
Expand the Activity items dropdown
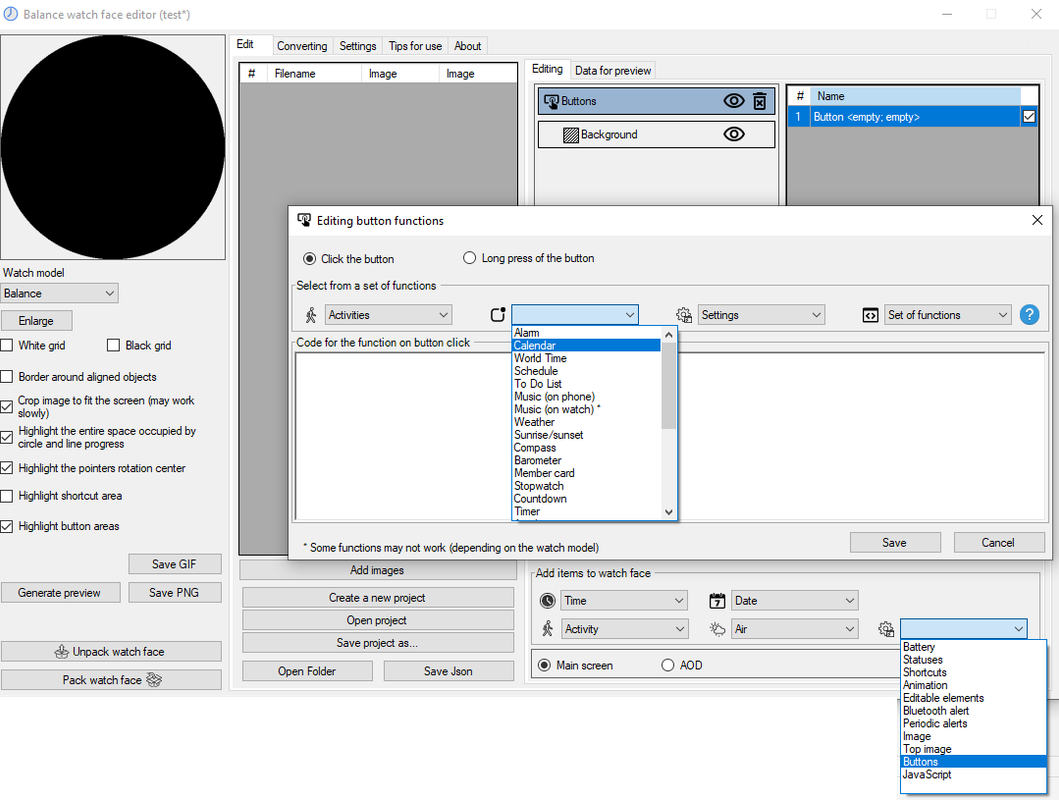pyautogui.click(x=625, y=629)
